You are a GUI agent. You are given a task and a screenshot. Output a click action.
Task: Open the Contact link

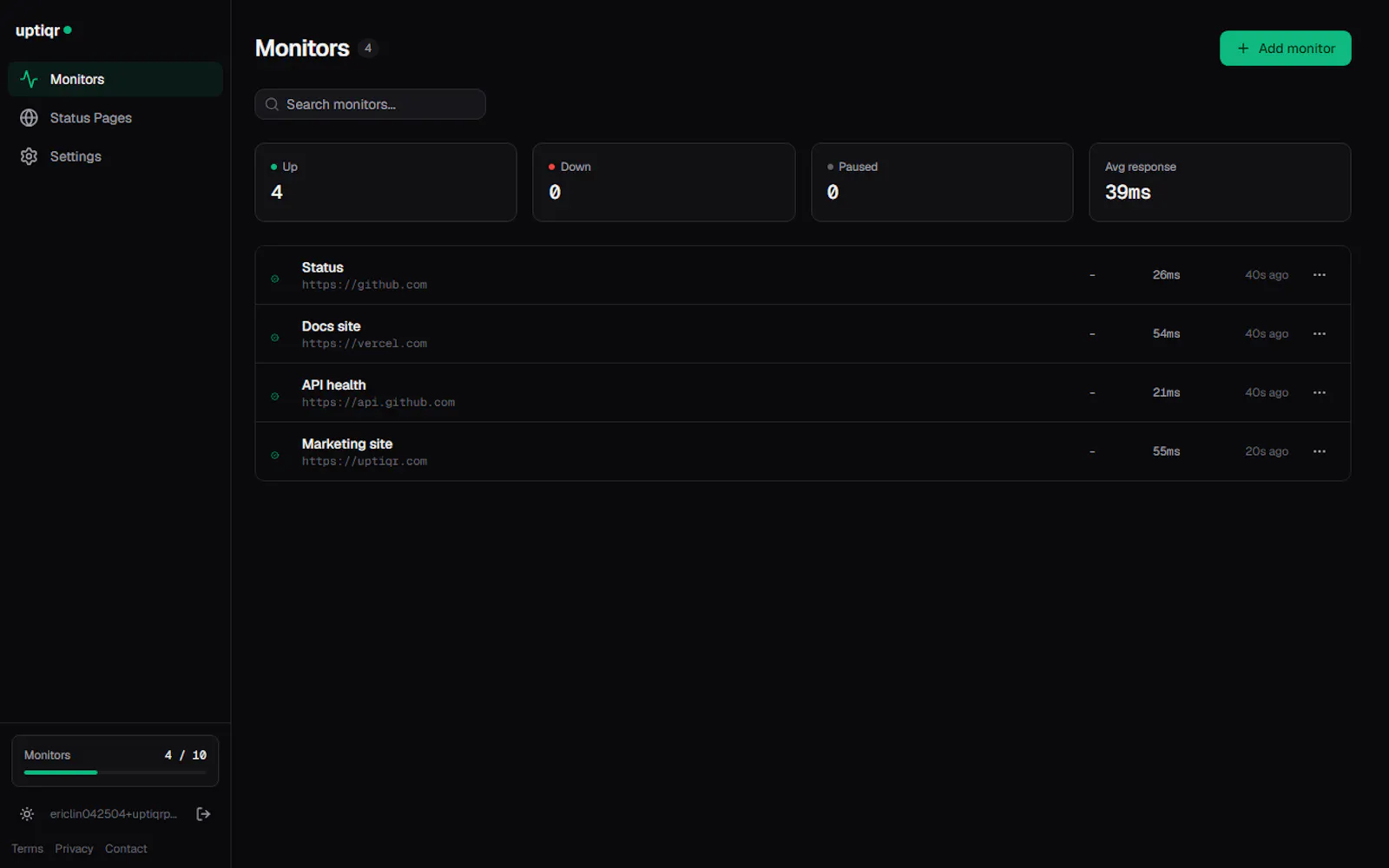[126, 849]
